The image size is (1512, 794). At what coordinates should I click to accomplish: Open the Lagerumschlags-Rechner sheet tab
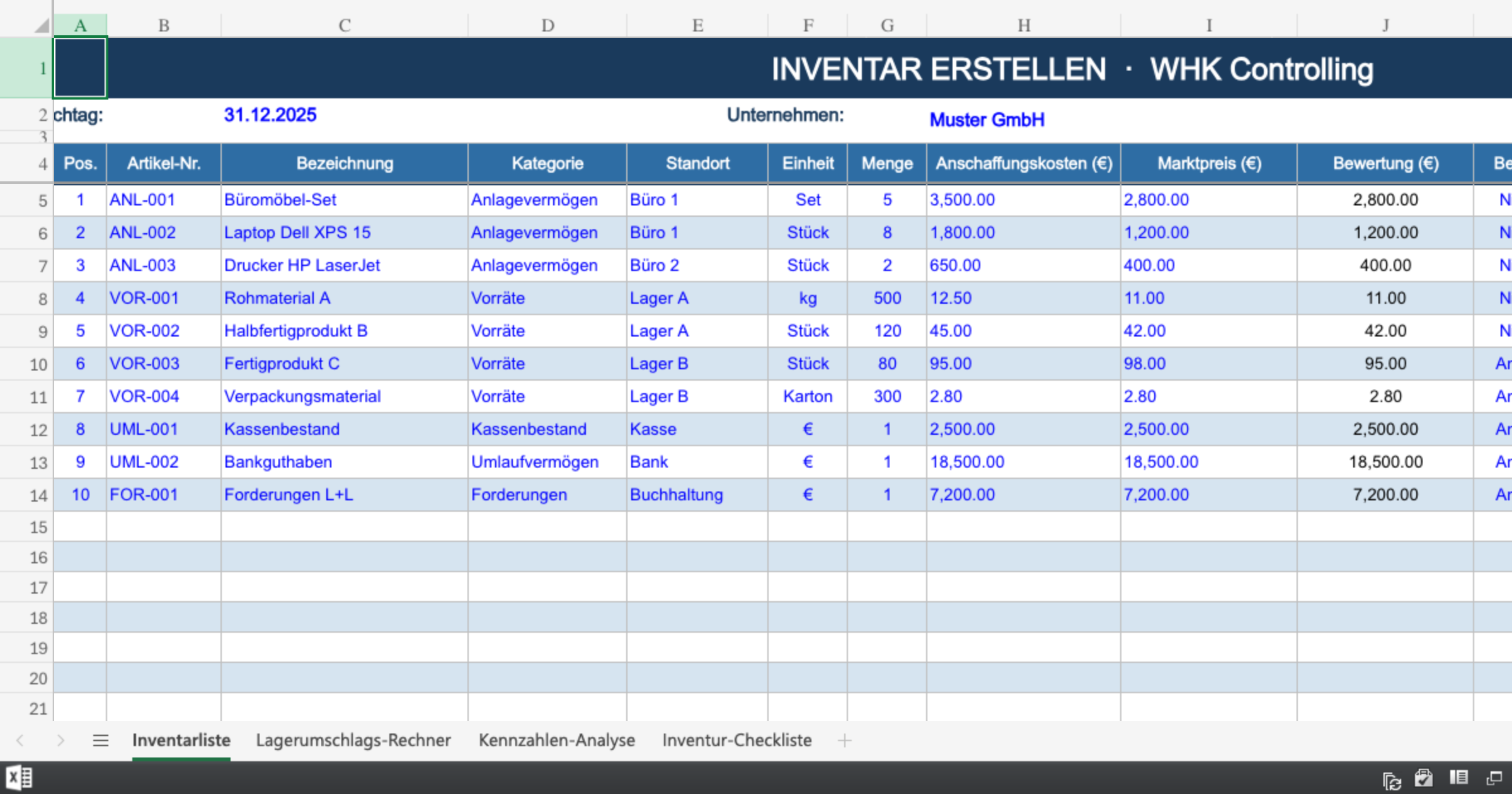(353, 740)
